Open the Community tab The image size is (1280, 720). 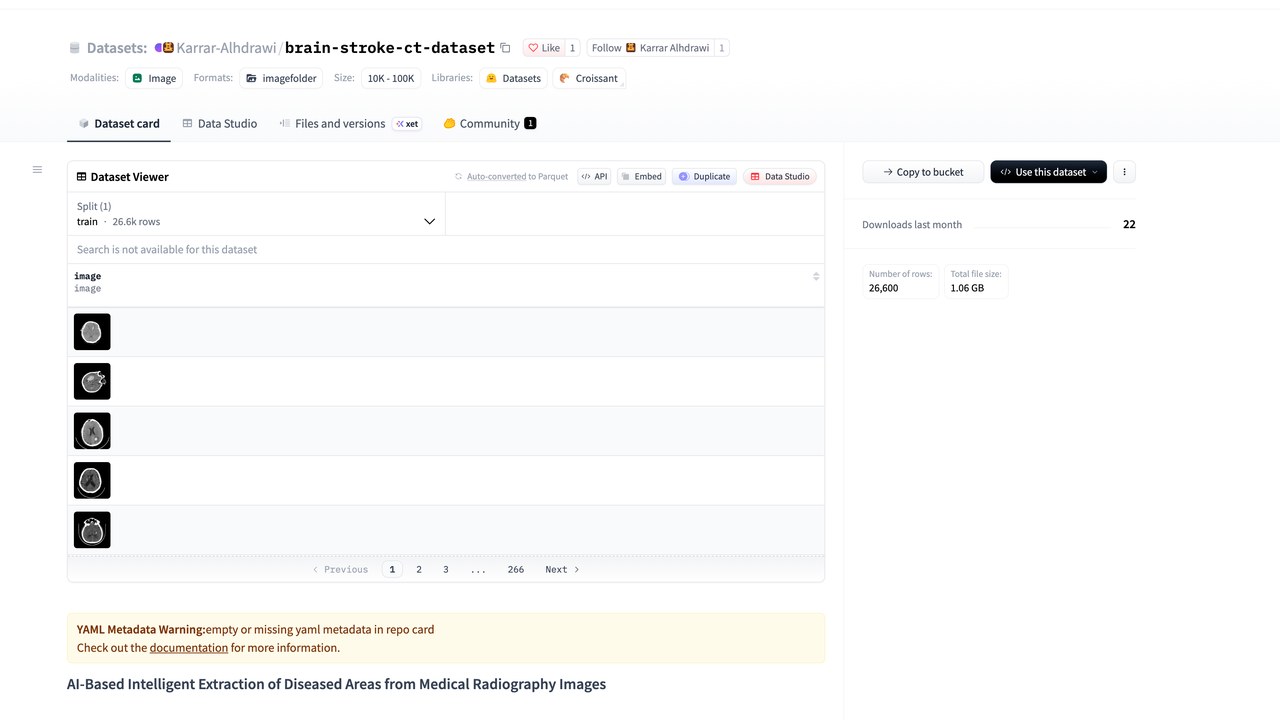(x=490, y=124)
